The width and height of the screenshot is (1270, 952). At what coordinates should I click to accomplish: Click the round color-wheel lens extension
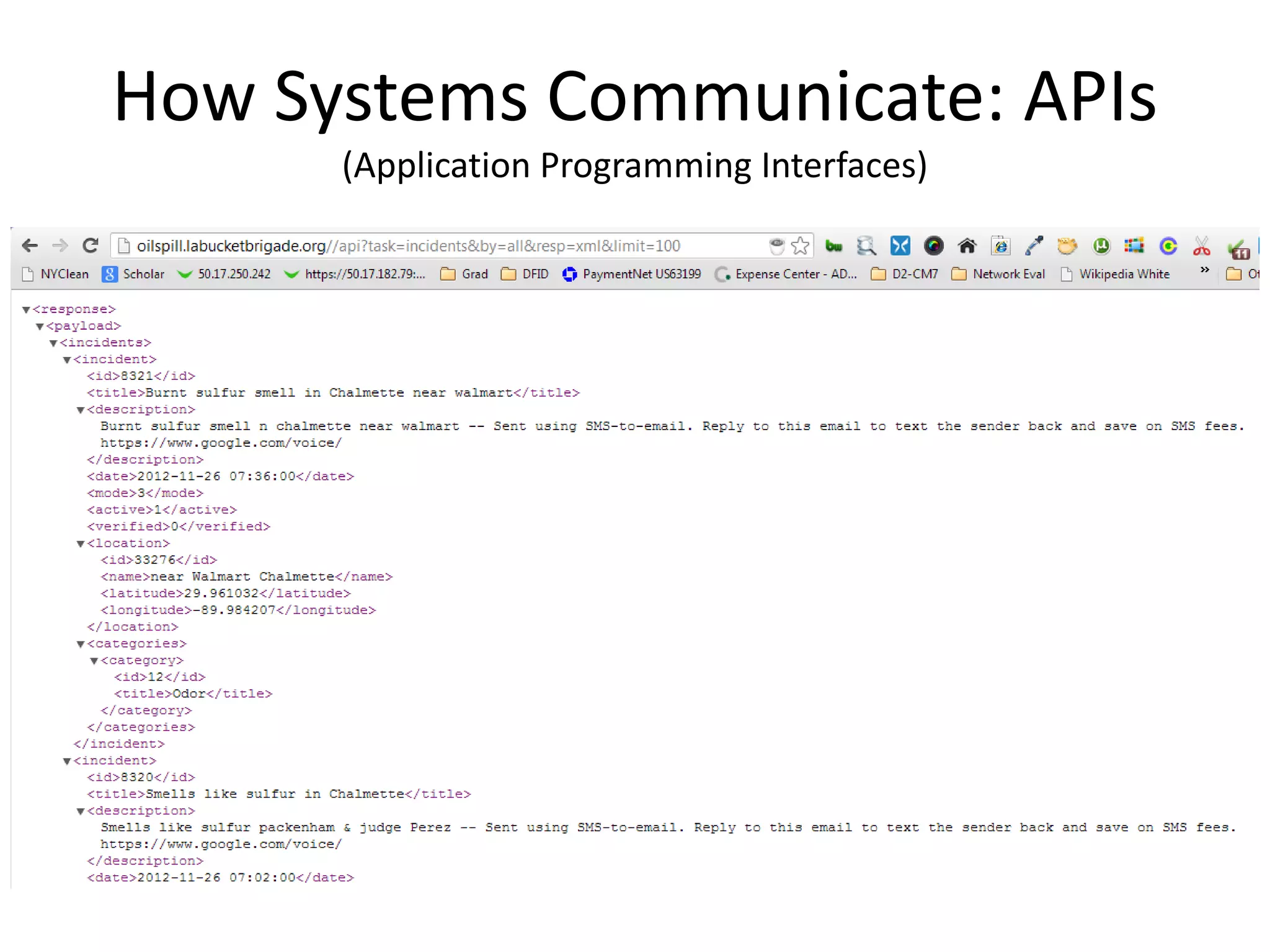coord(933,246)
